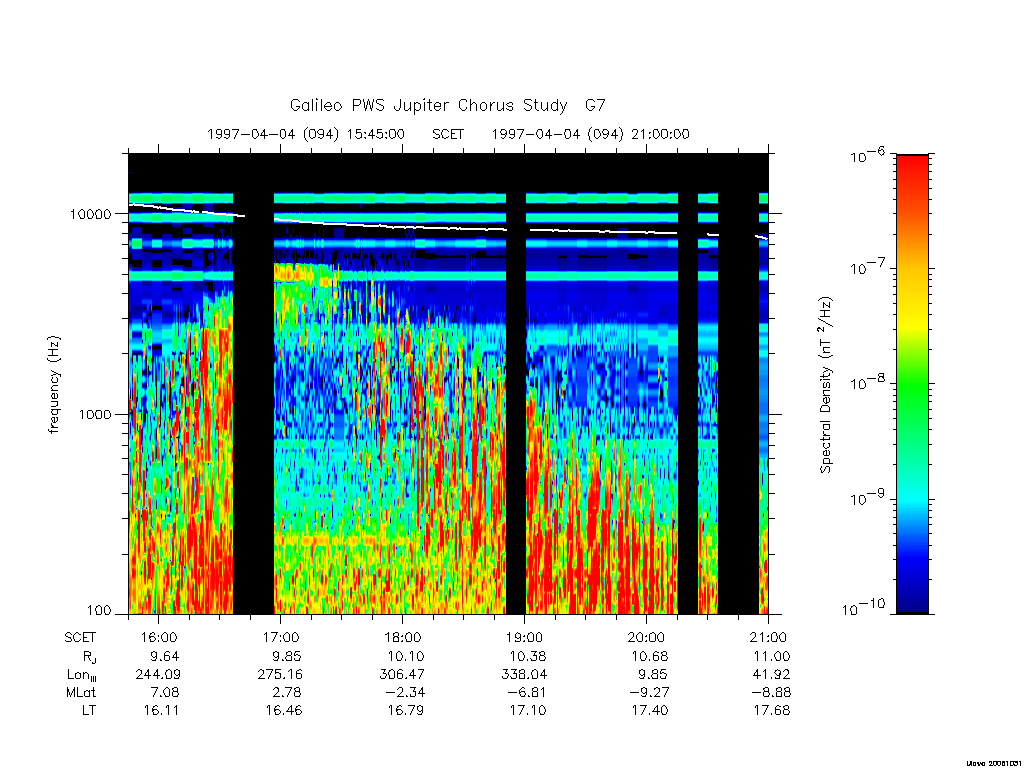Click the 10^-9 colorbar tick label

click(x=869, y=498)
